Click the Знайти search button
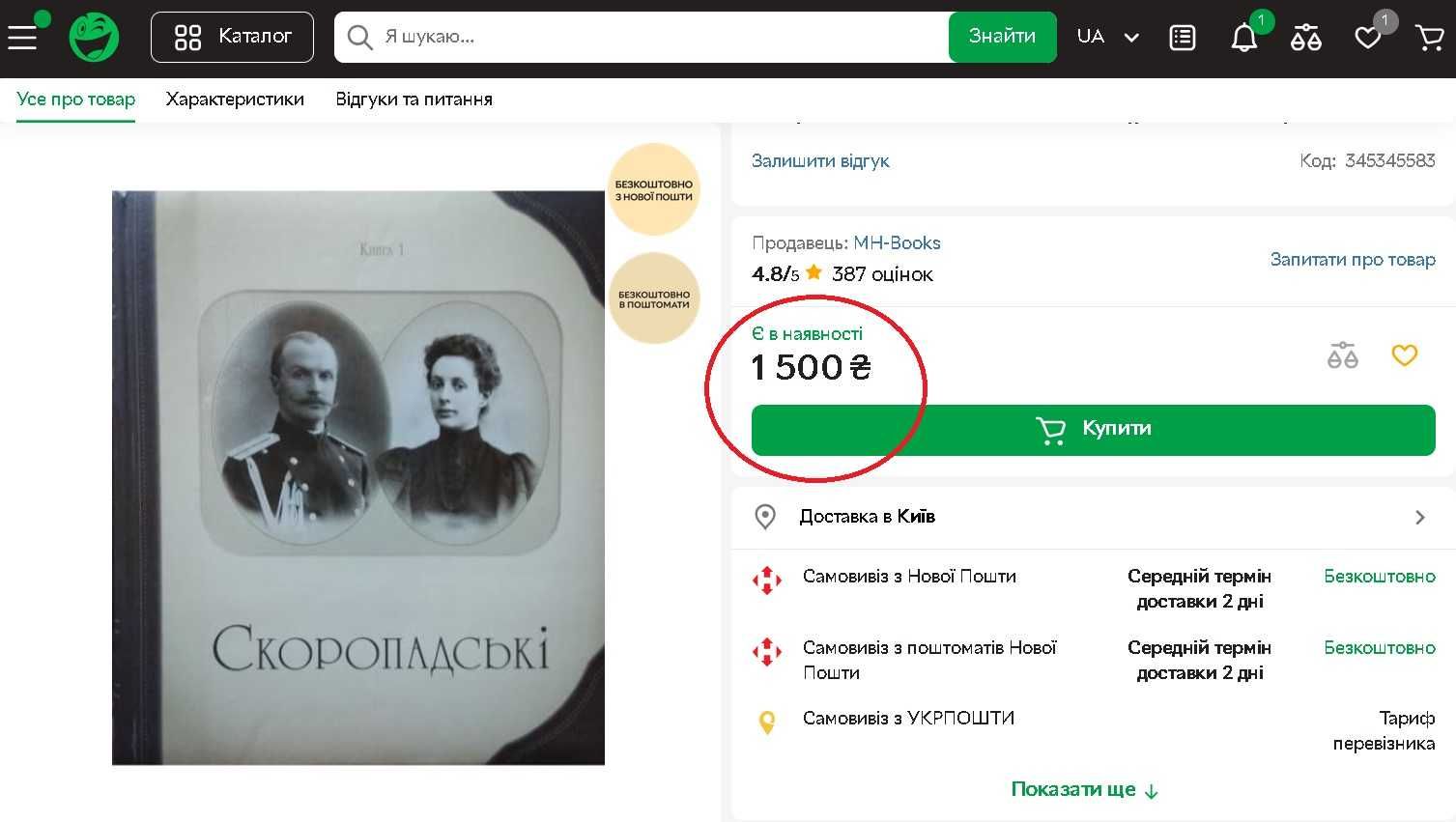 click(1002, 37)
